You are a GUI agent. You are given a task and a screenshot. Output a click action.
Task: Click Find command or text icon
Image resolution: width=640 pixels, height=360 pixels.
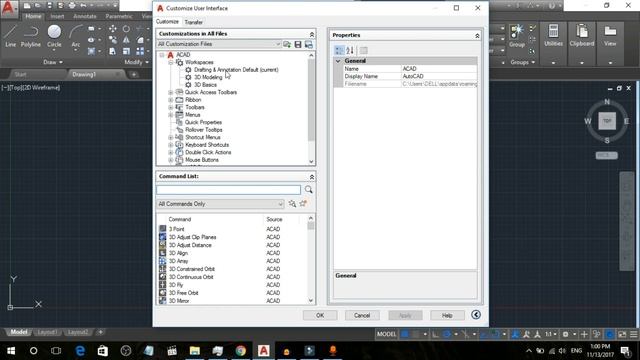[292, 203]
